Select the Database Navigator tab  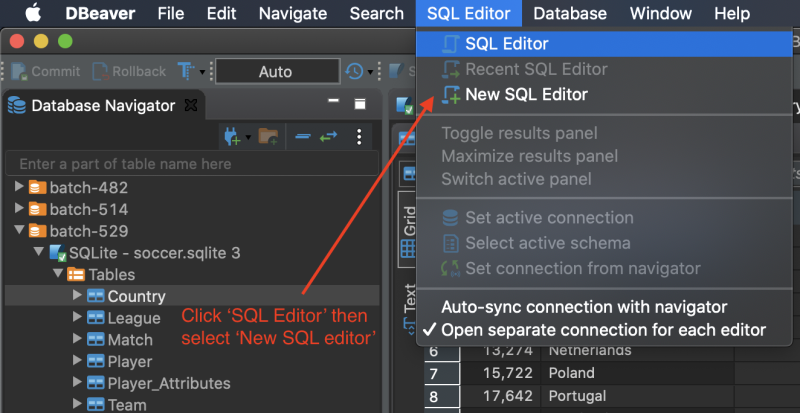pos(103,106)
